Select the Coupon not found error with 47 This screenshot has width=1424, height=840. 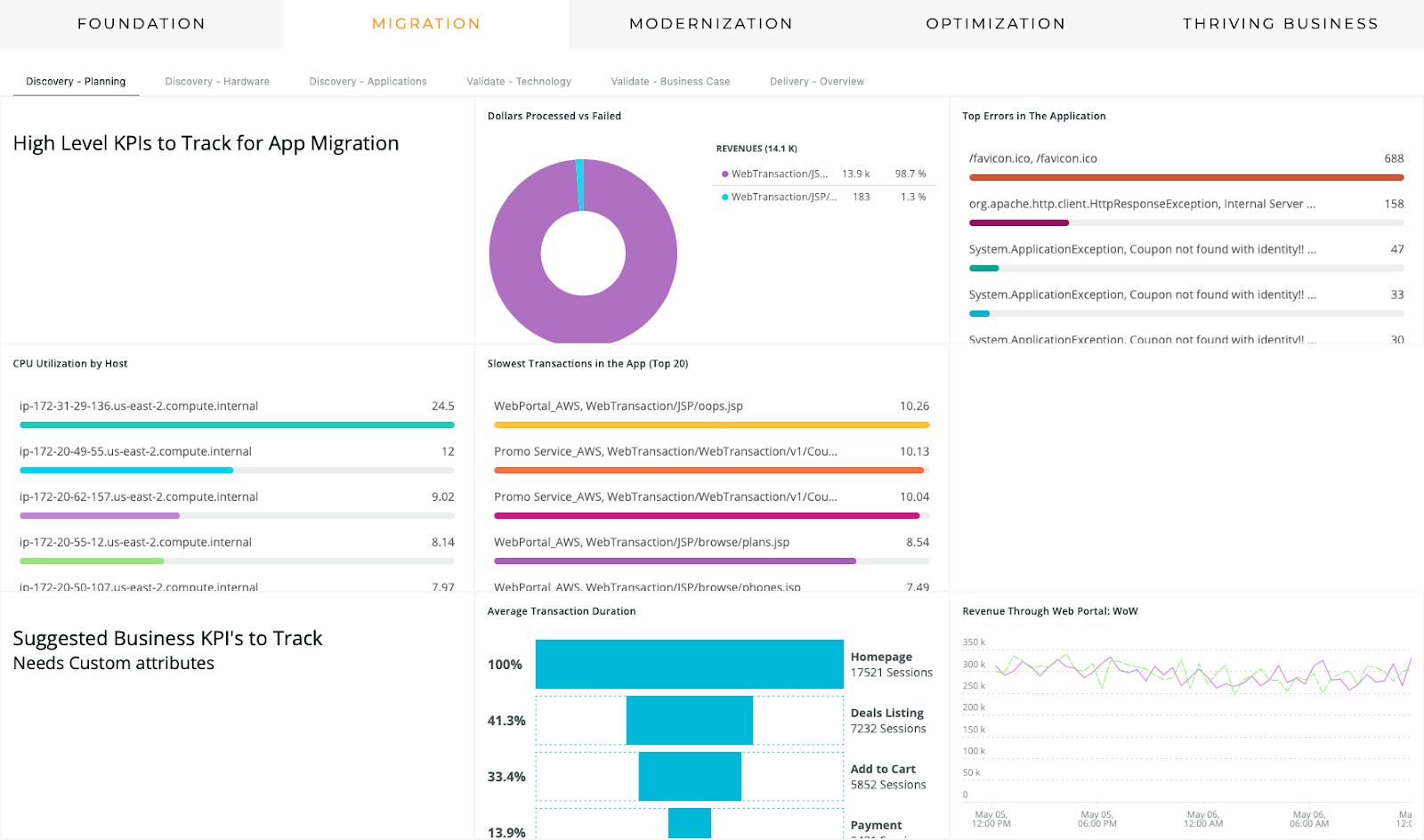[x=1186, y=257]
